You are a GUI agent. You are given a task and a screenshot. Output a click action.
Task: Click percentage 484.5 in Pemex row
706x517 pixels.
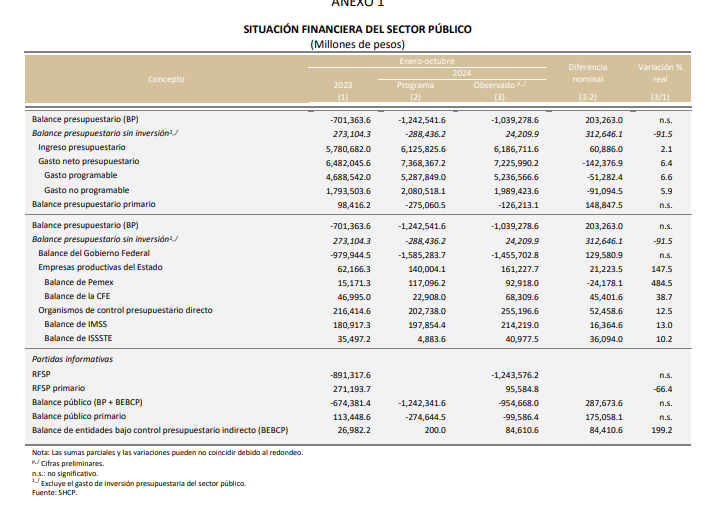click(x=661, y=283)
